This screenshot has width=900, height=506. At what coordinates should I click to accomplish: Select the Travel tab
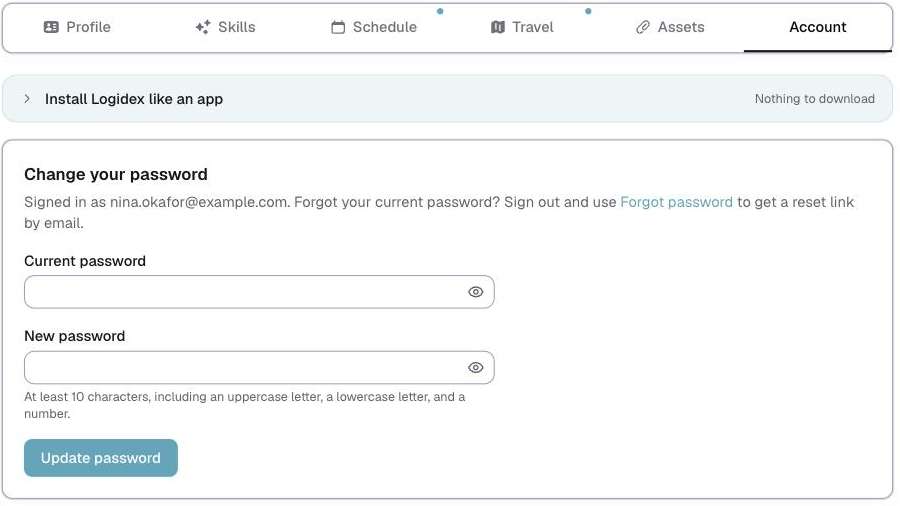click(522, 27)
